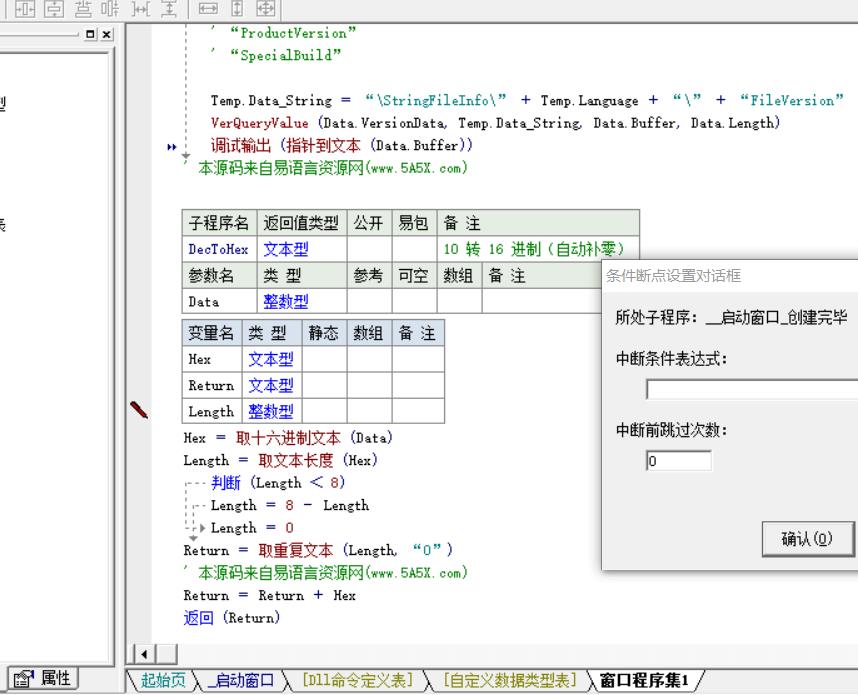Viewport: 858px width, 695px height.
Task: Open the [自定义数据类型表] tab
Action: 509,680
